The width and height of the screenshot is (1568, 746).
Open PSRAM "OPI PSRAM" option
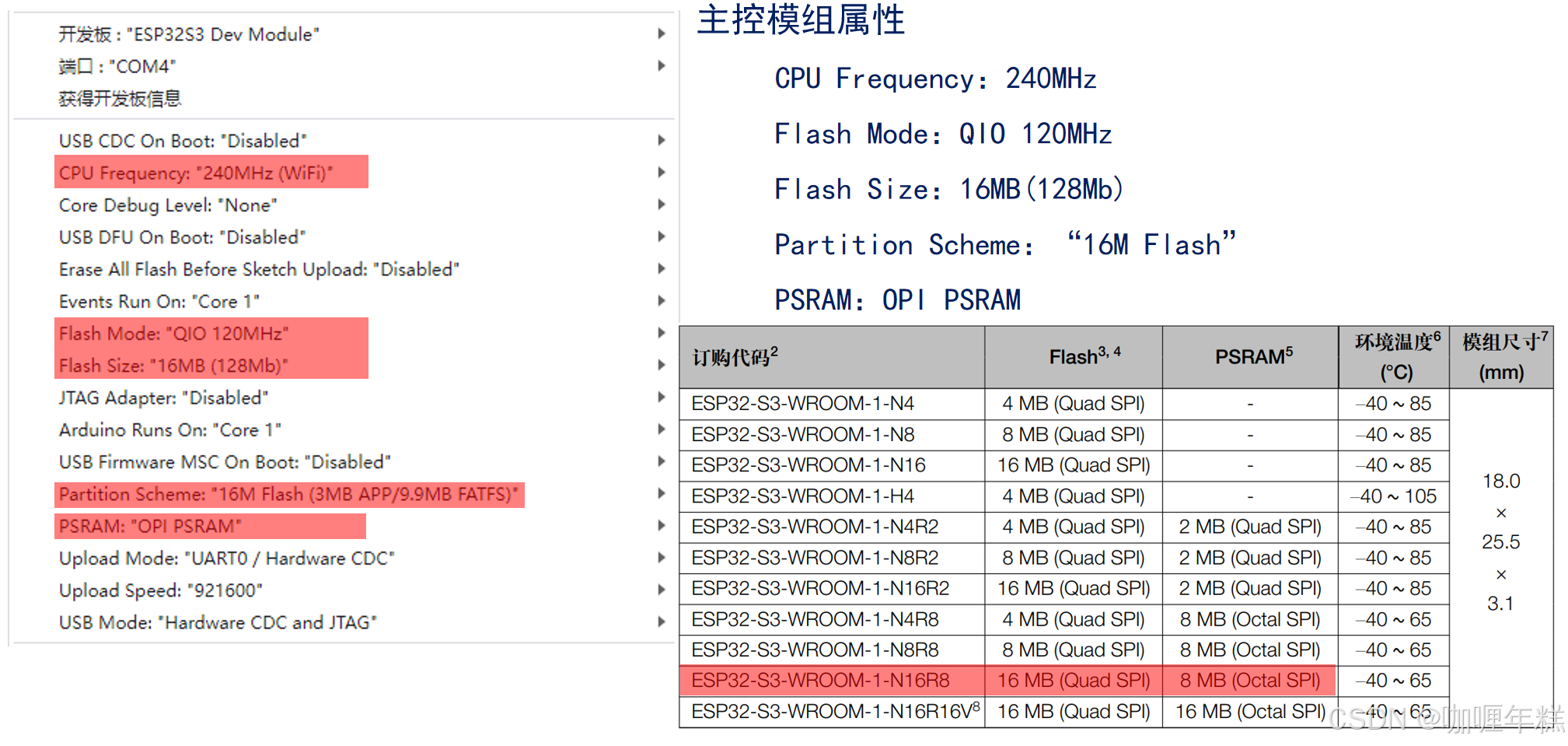point(342,526)
